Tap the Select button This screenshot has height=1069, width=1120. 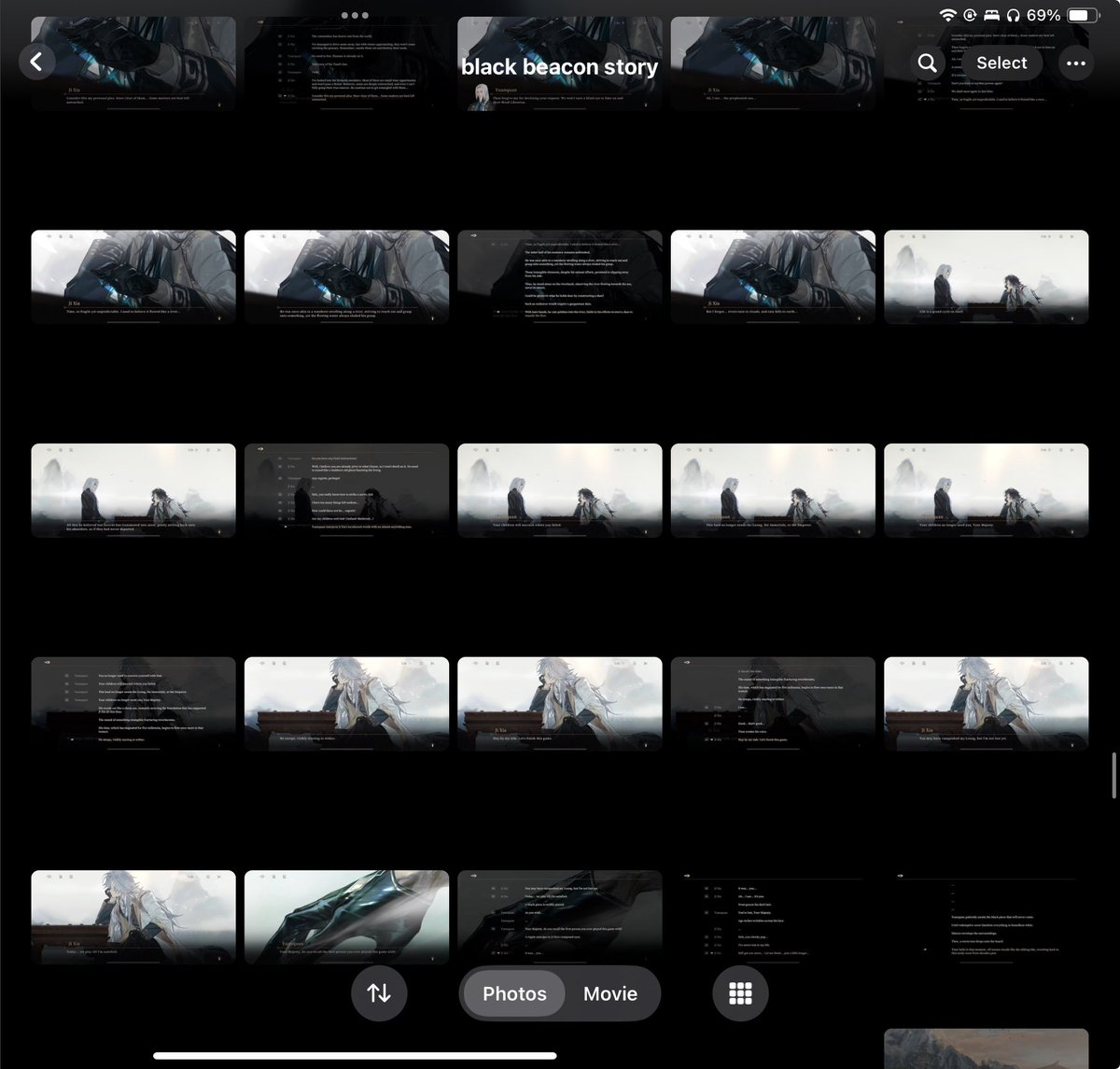[1001, 63]
